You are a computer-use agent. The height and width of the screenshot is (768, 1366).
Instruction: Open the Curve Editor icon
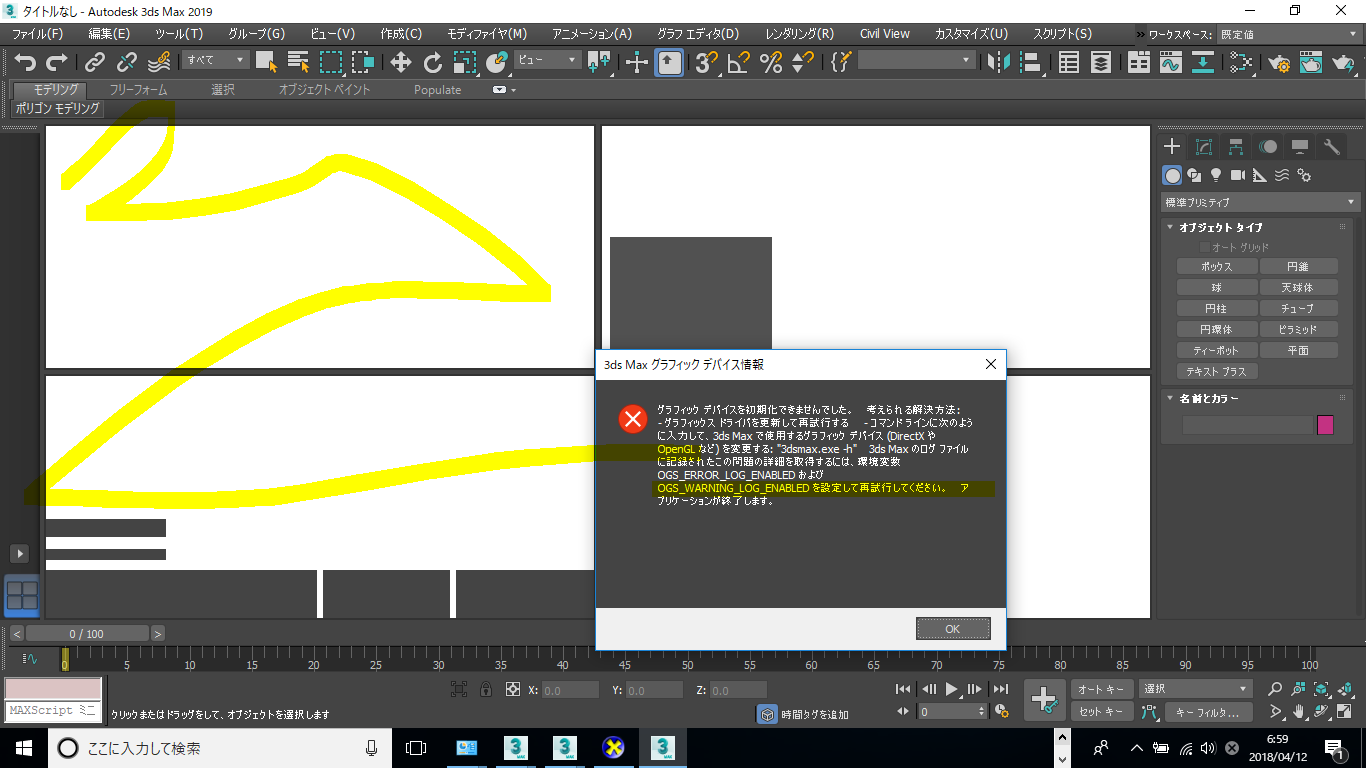(x=1171, y=62)
